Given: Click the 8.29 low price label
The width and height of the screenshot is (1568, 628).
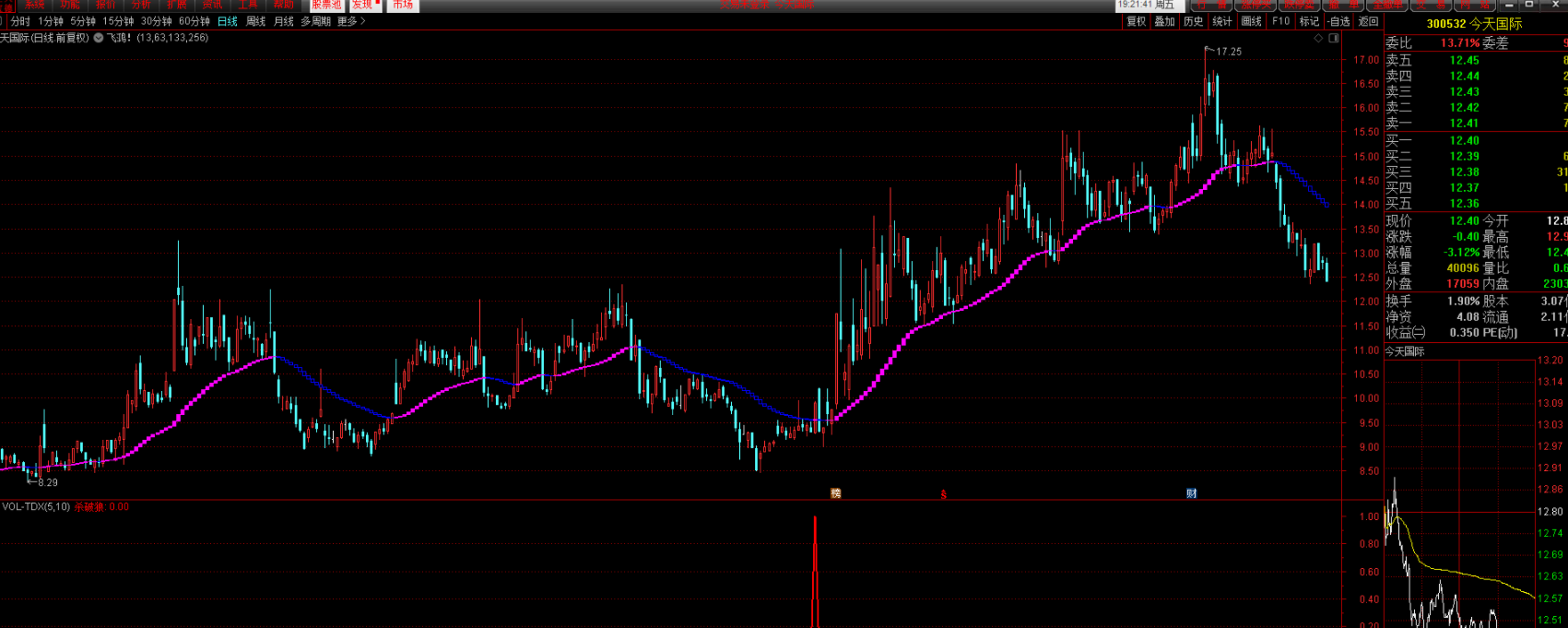Looking at the screenshot, I should click(x=48, y=482).
